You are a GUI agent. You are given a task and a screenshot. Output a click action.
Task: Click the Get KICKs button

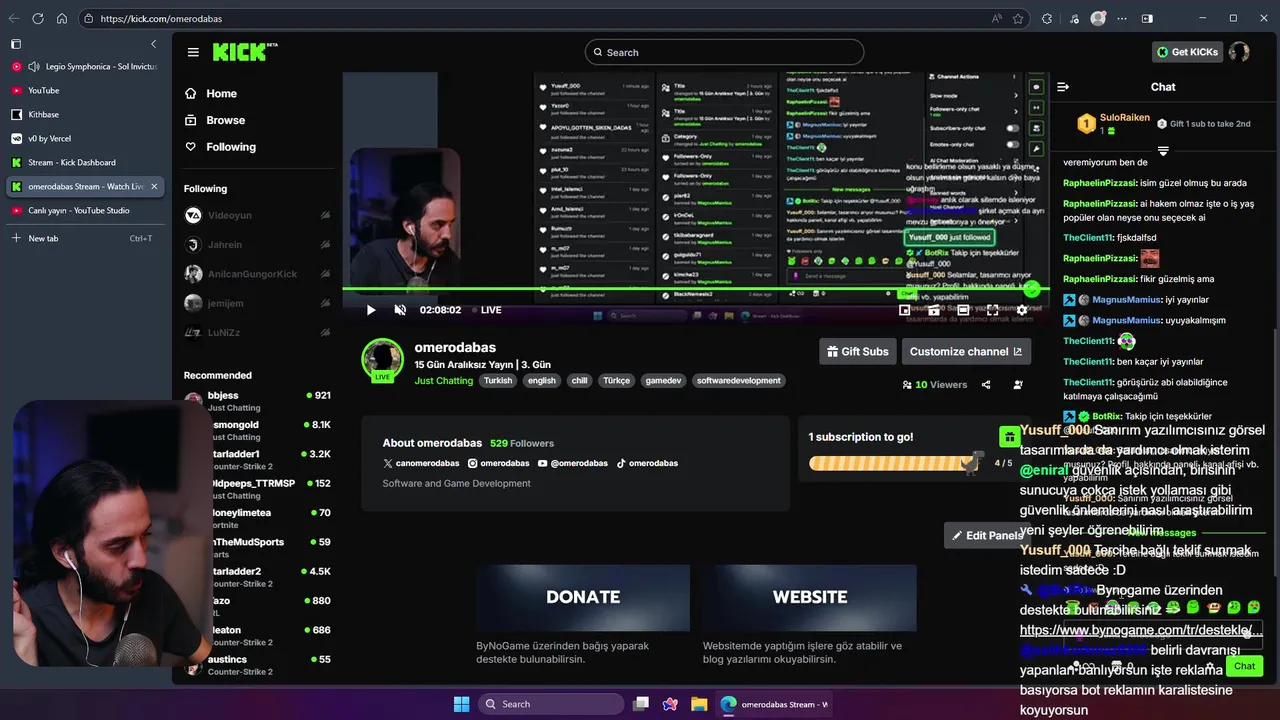pyautogui.click(x=1187, y=52)
